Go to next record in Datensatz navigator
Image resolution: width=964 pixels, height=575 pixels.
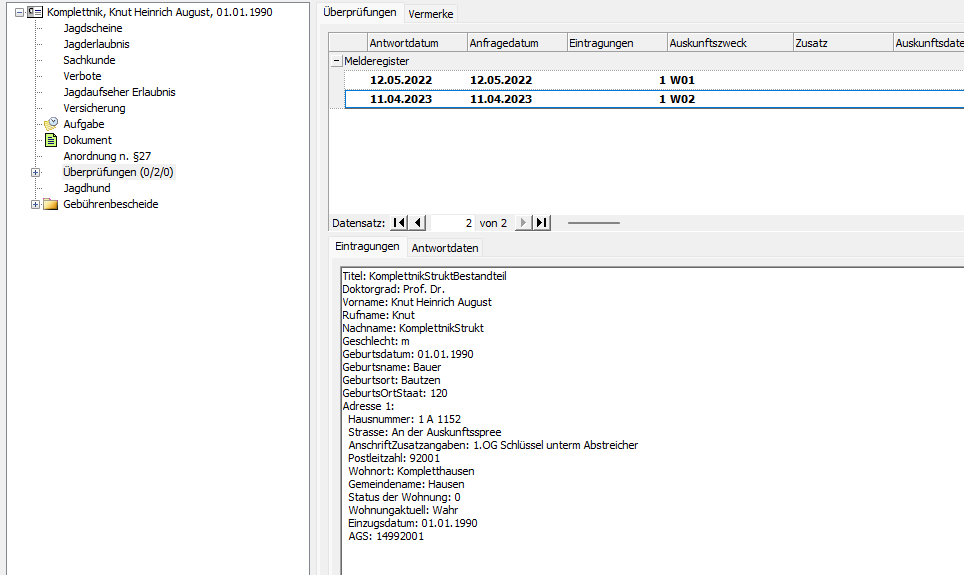click(x=522, y=223)
